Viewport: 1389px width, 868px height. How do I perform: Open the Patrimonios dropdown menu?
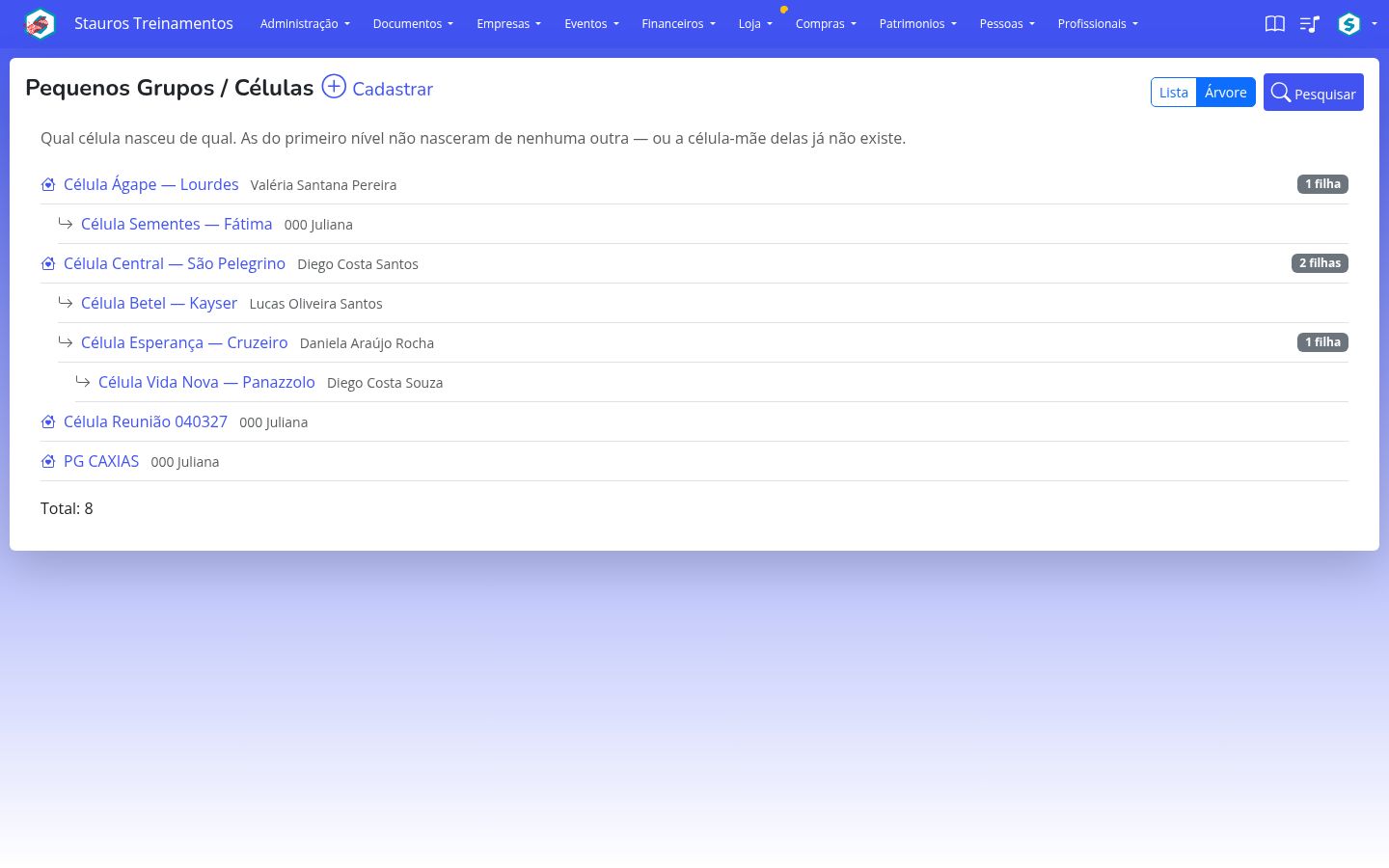(x=917, y=24)
